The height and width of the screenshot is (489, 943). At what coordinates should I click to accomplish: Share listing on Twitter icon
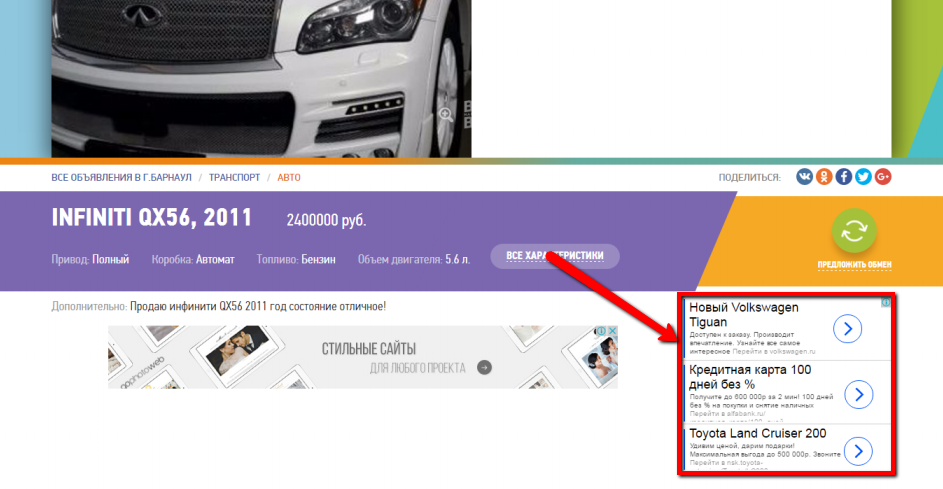click(863, 176)
